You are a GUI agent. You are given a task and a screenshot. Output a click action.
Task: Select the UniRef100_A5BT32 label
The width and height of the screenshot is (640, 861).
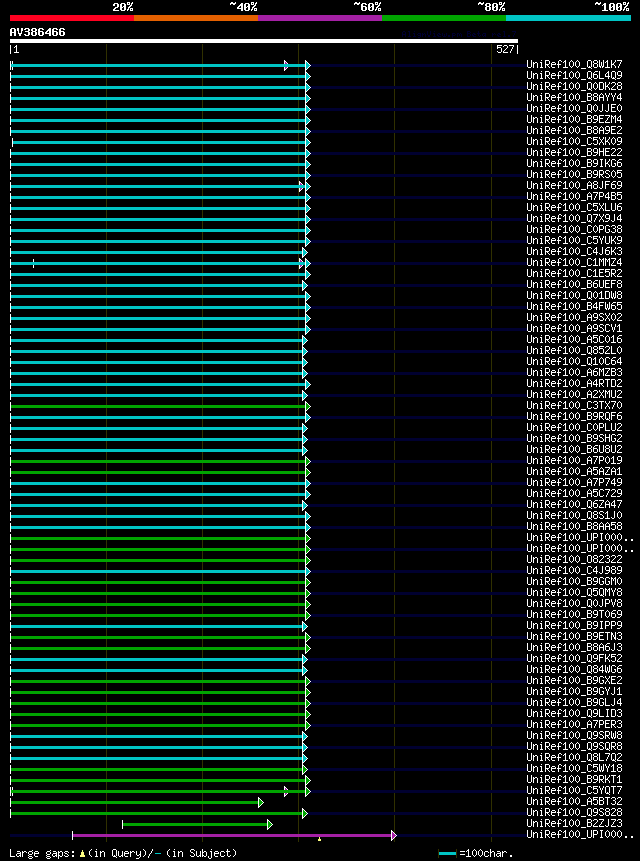point(574,801)
